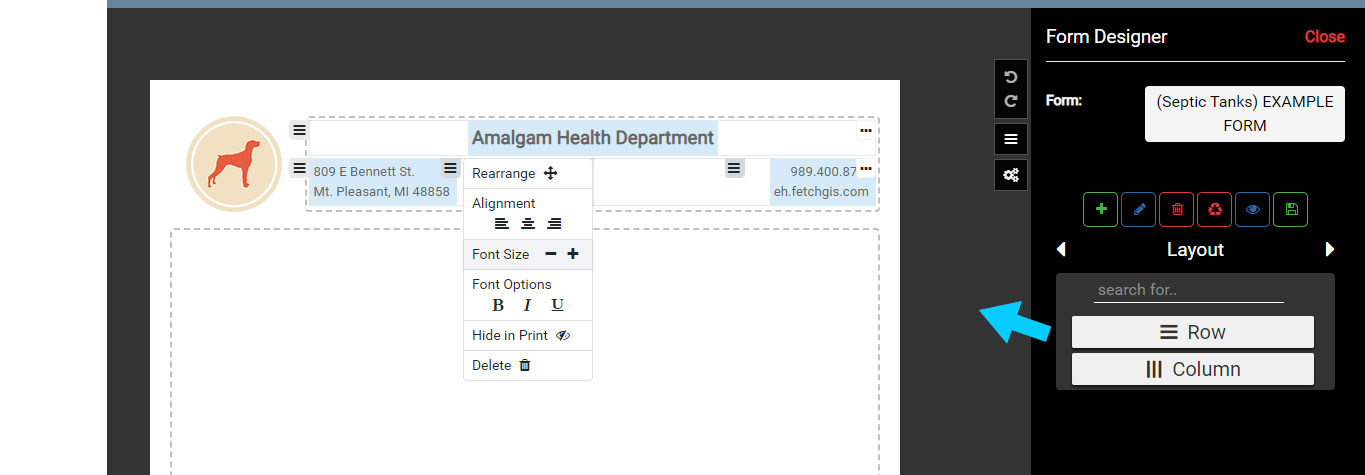The image size is (1365, 475).
Task: Redo the last change
Action: 1011,101
